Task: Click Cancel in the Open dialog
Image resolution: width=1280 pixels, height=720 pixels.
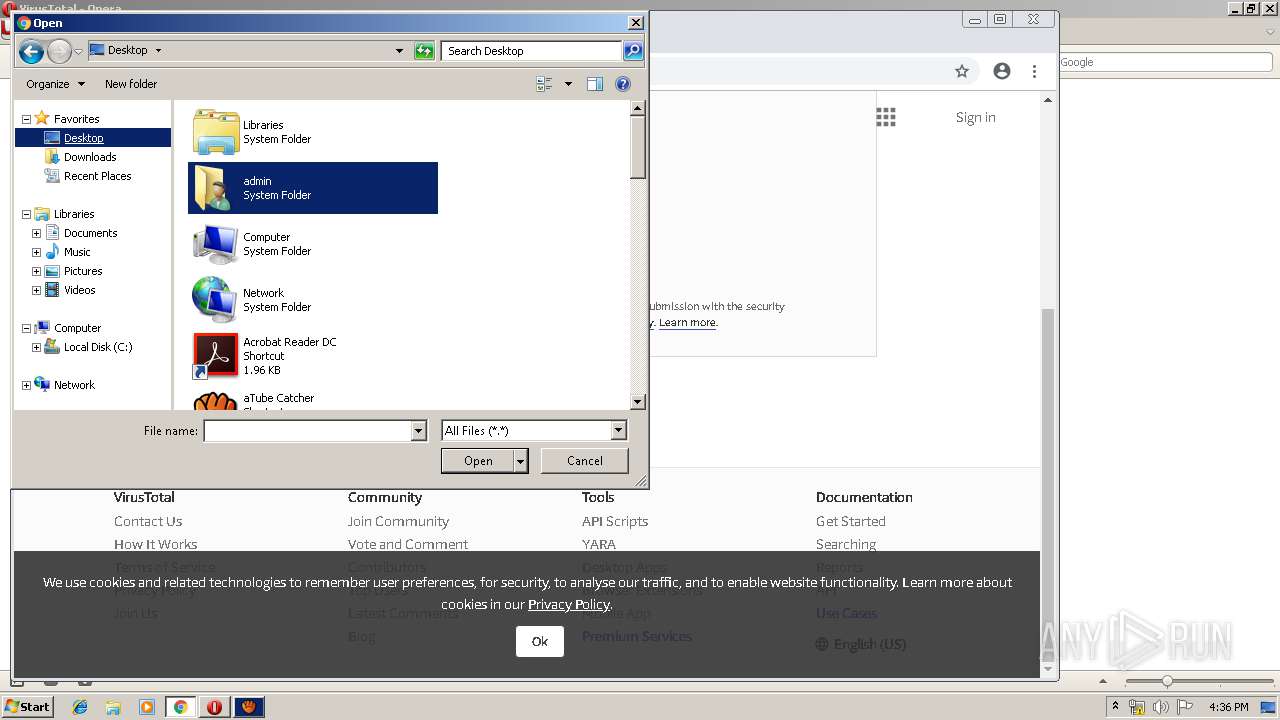Action: 585,461
